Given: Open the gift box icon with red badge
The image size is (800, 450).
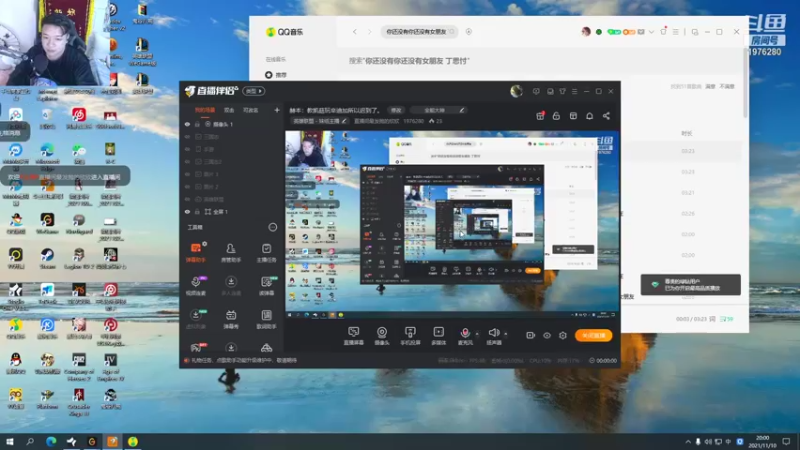Looking at the screenshot, I should coord(540,116).
